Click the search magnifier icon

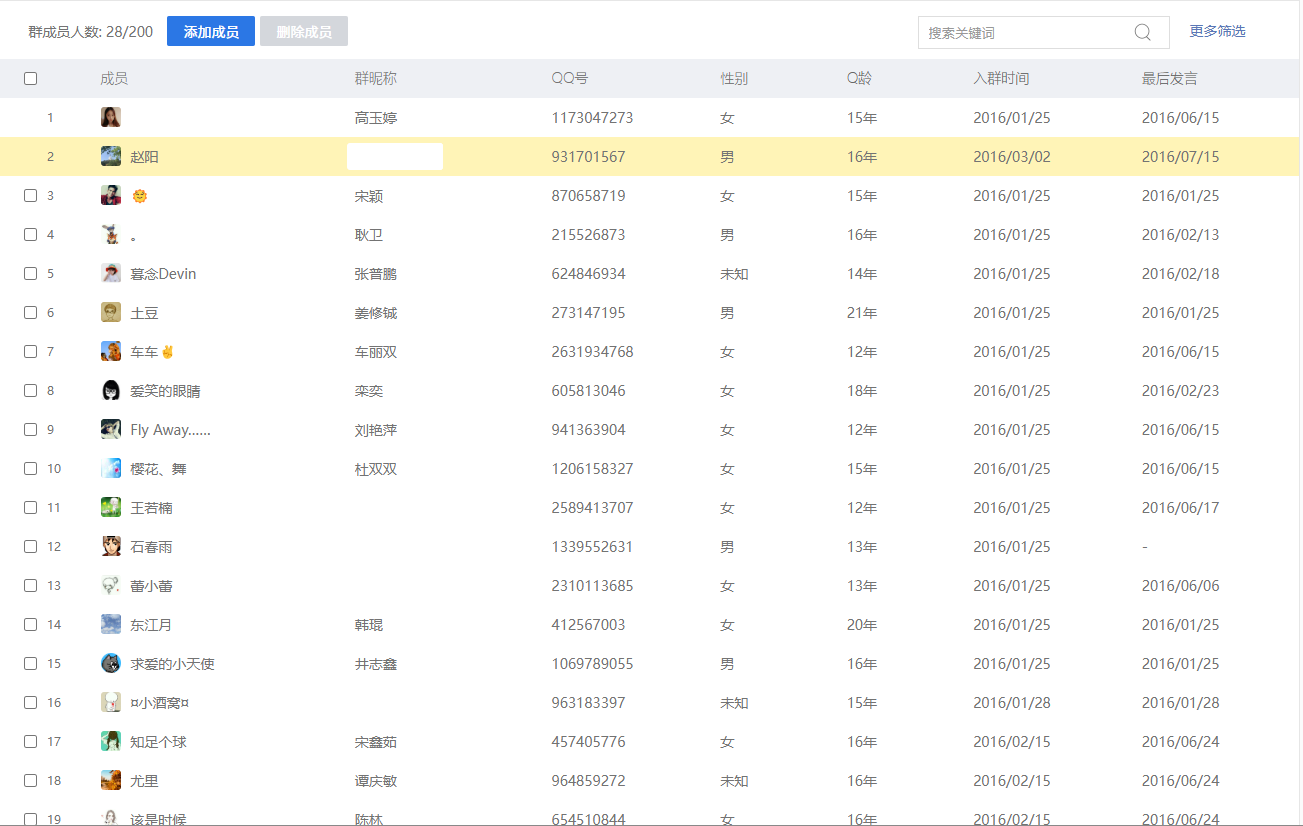[x=1142, y=32]
